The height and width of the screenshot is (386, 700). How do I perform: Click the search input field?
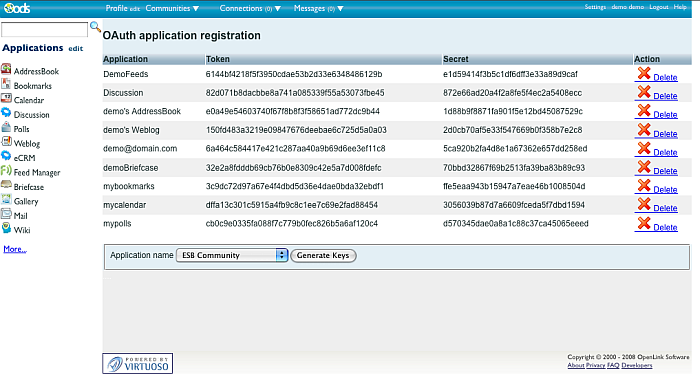[x=44, y=29]
